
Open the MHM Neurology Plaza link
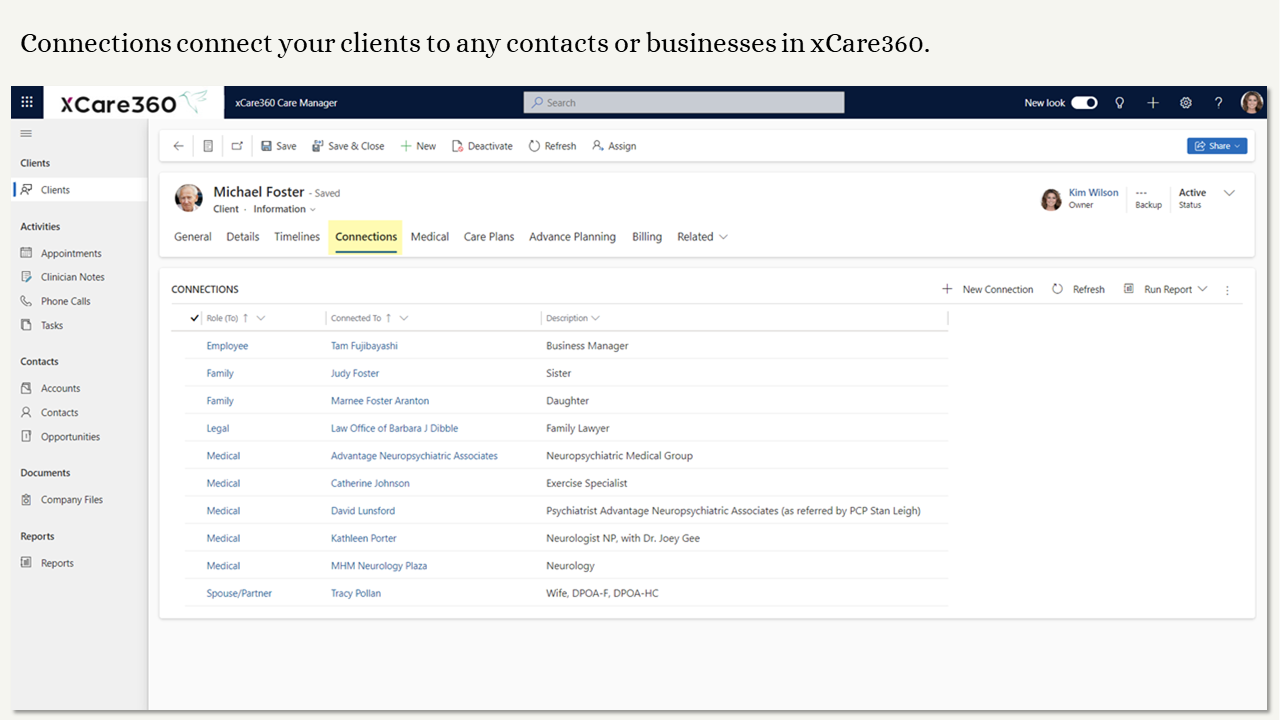pos(379,566)
